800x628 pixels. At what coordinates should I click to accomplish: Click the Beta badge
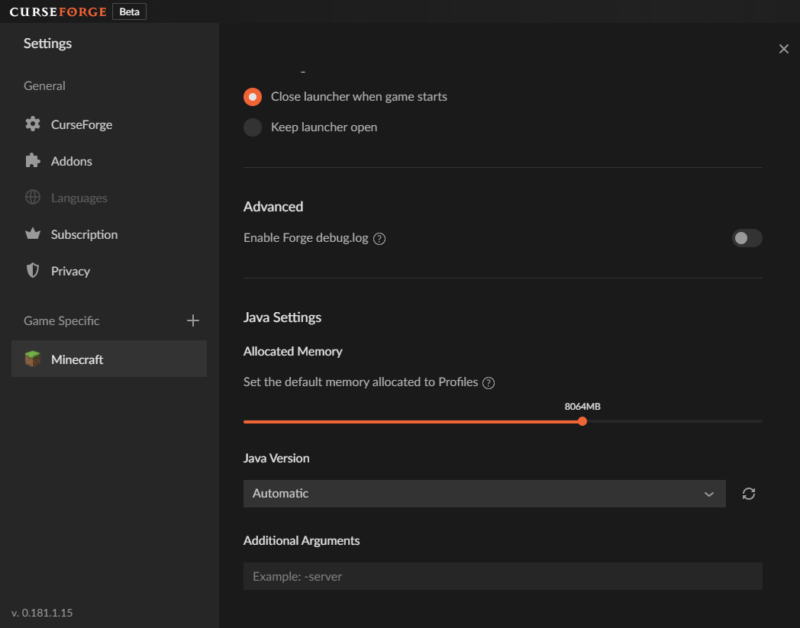[129, 12]
